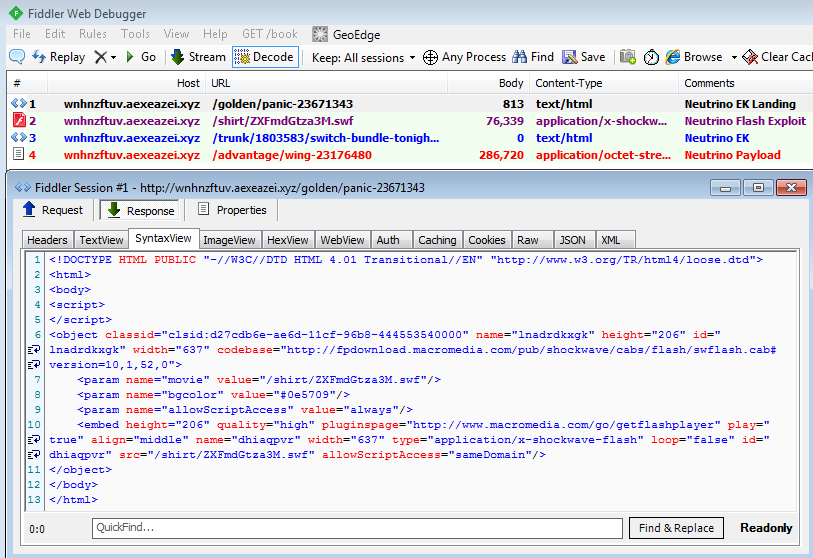Screen dimensions: 813x558
Task: Switch to the HexView tab
Action: 288,240
